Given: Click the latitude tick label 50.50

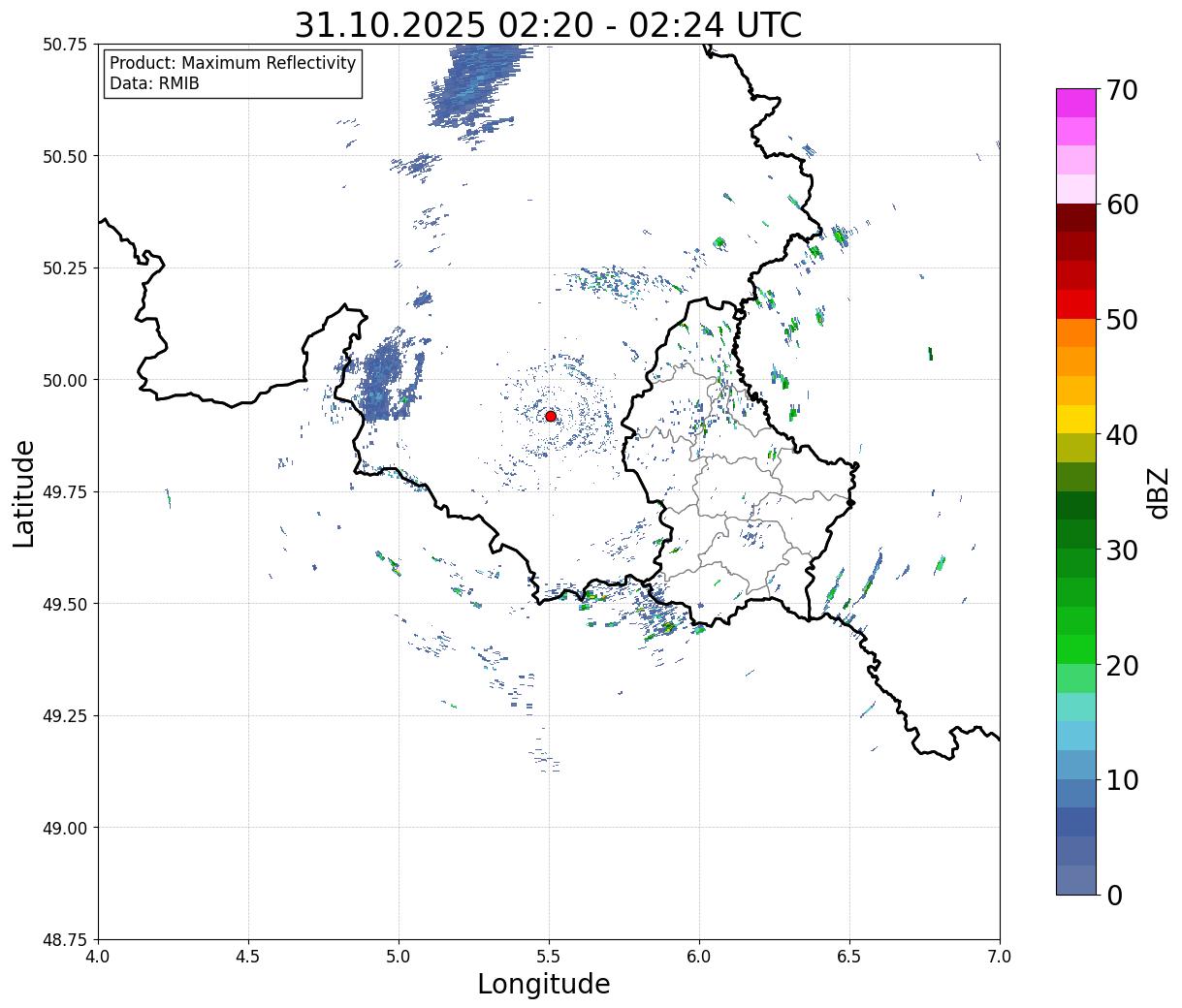Looking at the screenshot, I should pyautogui.click(x=65, y=156).
